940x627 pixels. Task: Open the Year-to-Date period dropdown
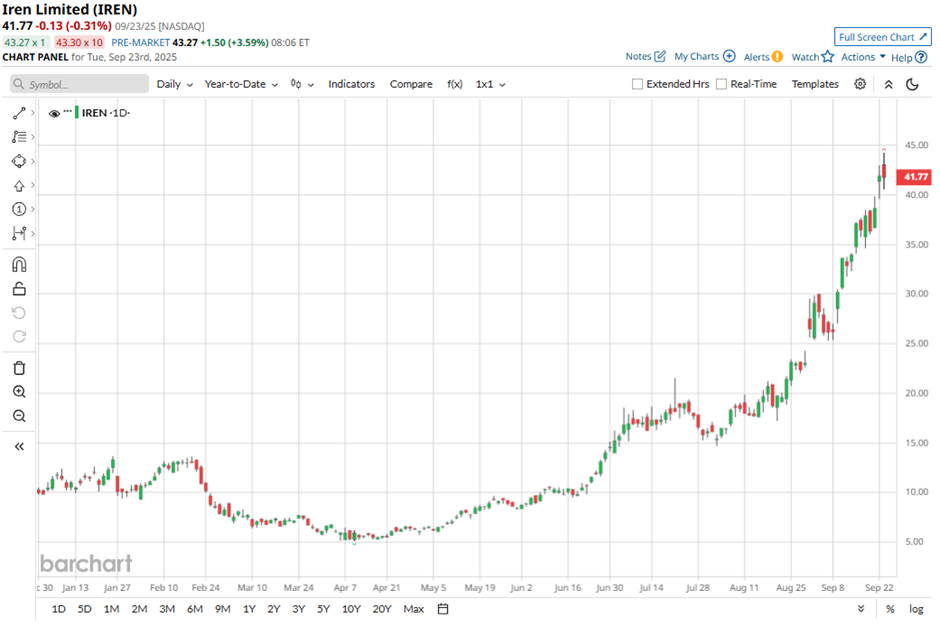tap(241, 85)
